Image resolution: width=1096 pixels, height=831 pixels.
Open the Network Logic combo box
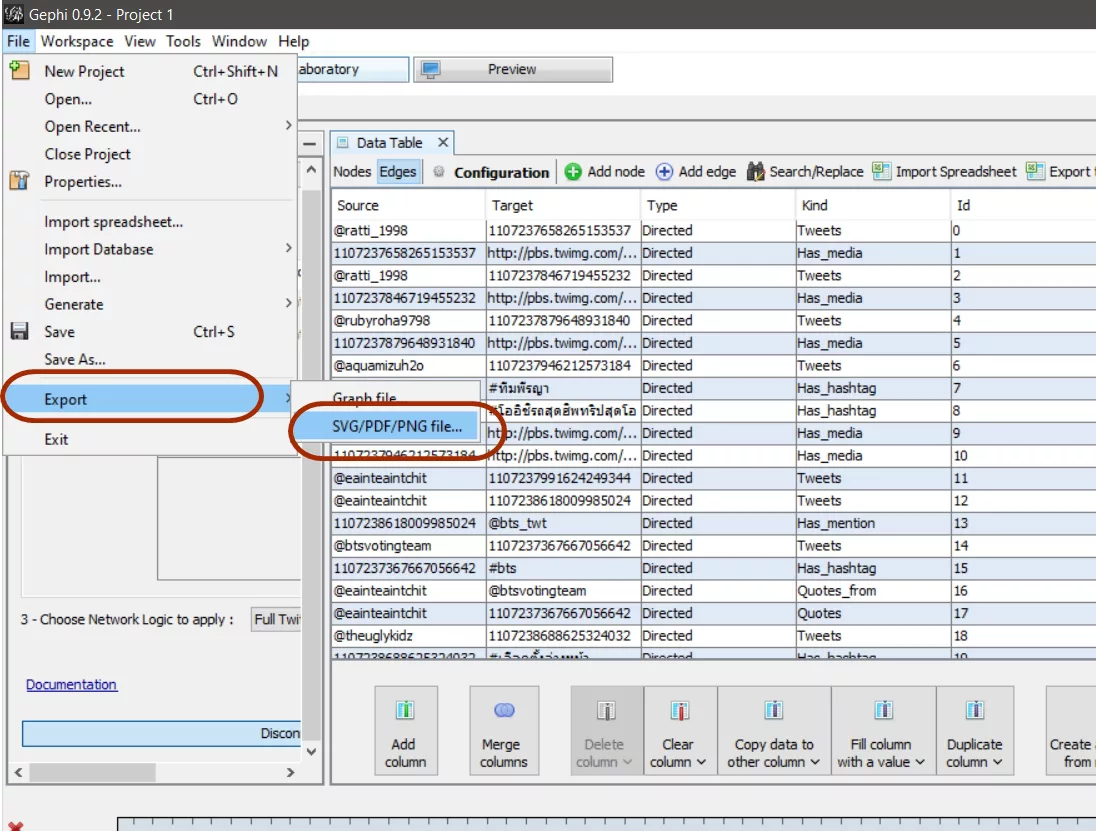tap(276, 619)
